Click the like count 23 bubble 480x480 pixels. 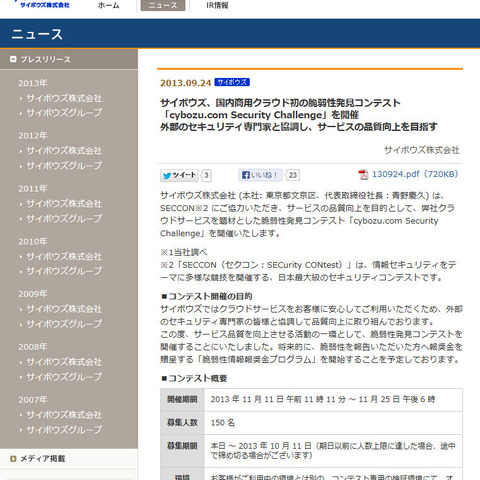tap(293, 175)
